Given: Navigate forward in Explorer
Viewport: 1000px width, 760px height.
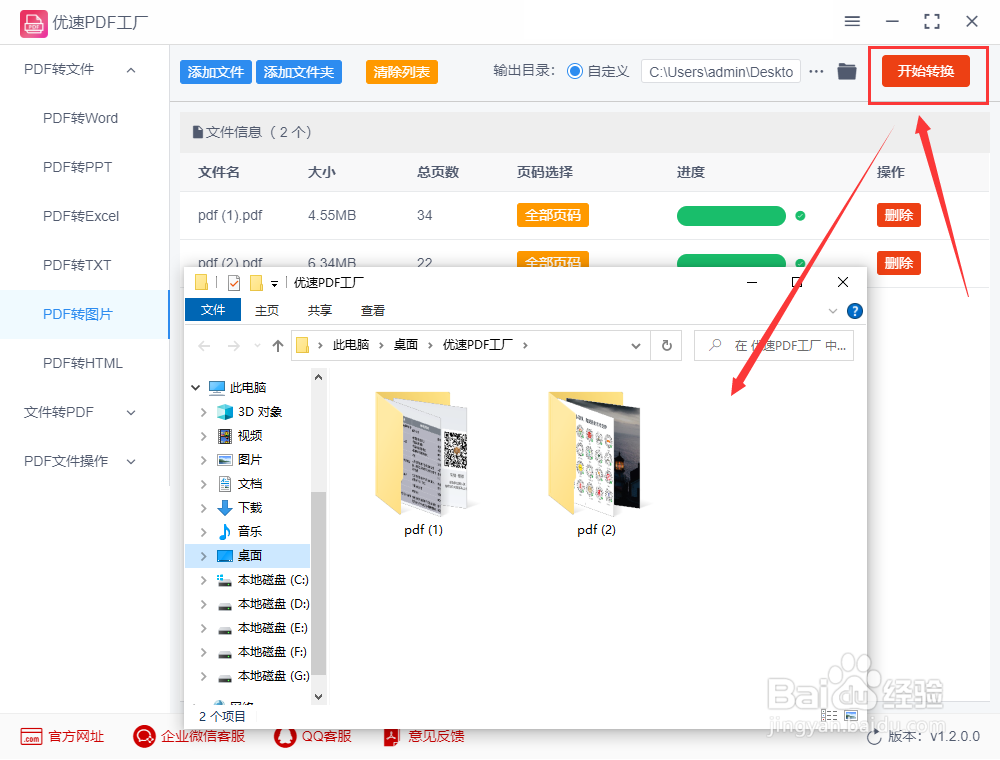Looking at the screenshot, I should [x=233, y=346].
